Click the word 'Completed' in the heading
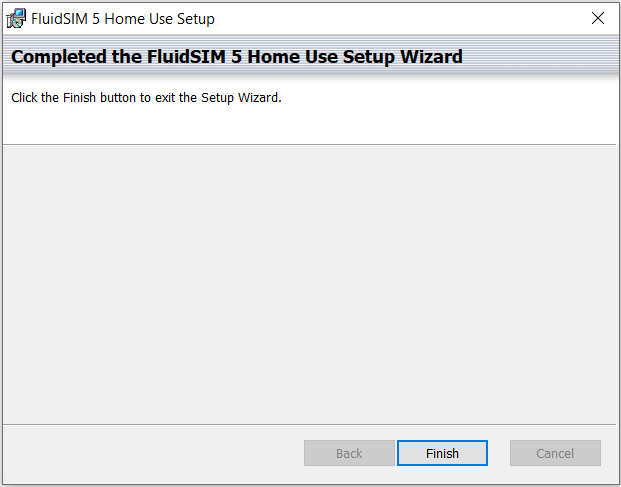The image size is (621, 487). pos(59,57)
